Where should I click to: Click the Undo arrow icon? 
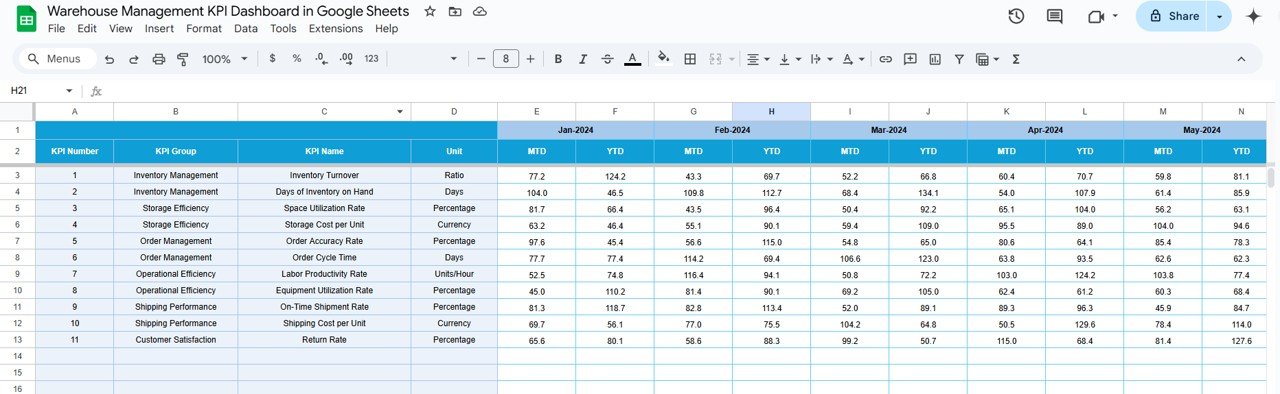click(110, 59)
